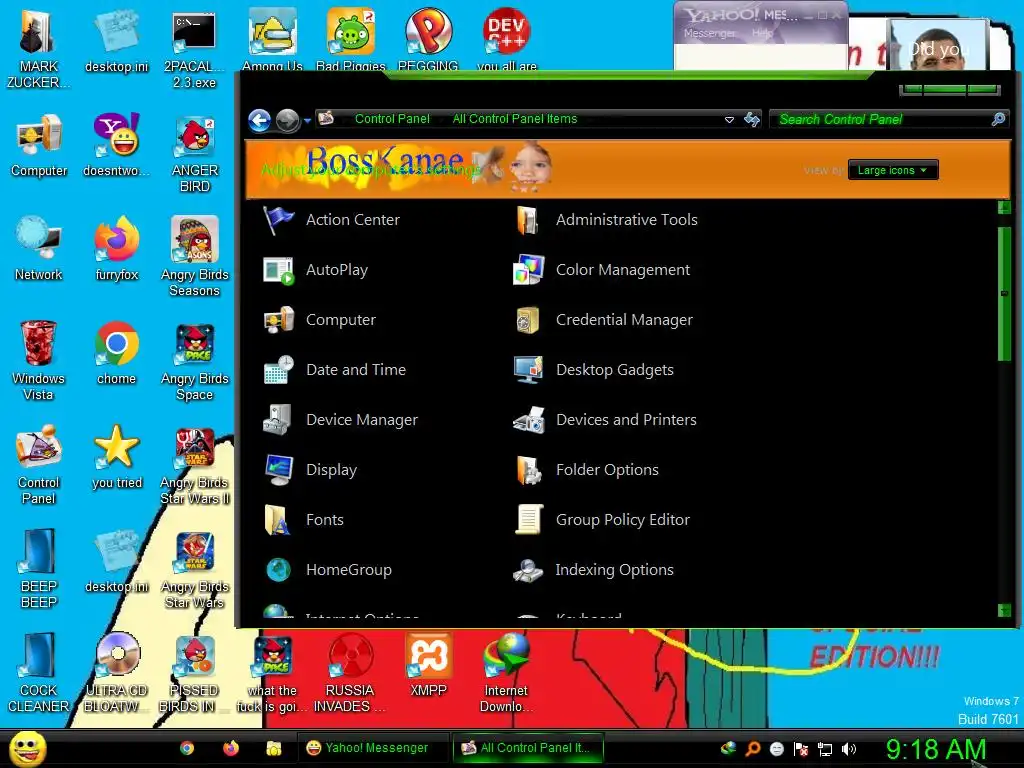Switch to All Control Panel Items taskbar button
1024x768 pixels.
[x=528, y=748]
